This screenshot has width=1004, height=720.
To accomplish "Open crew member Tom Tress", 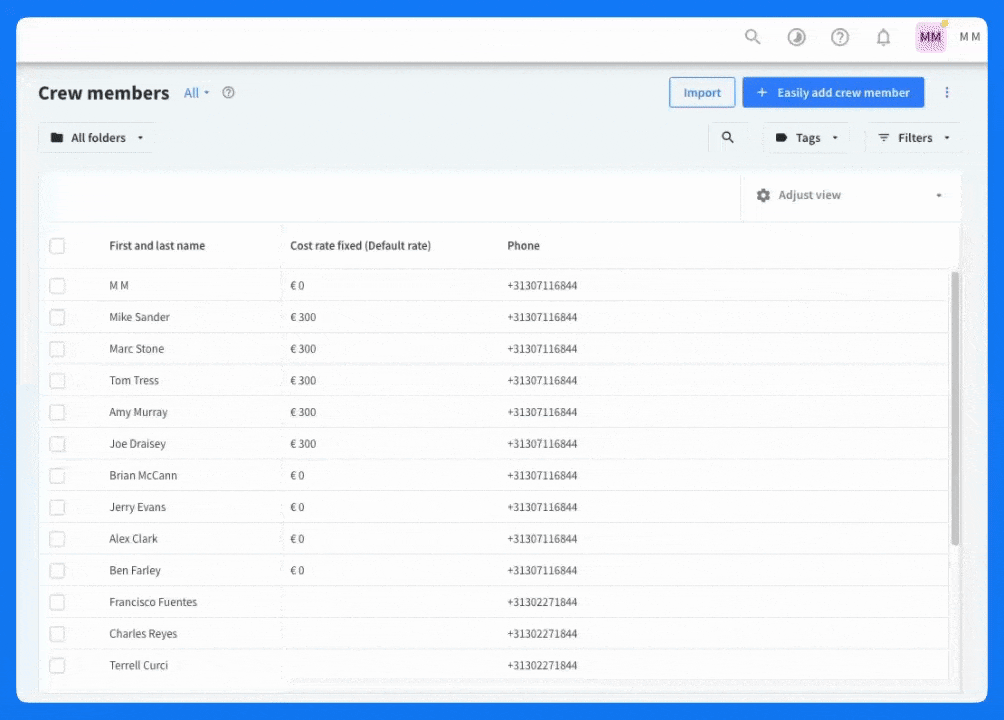I will 134,380.
